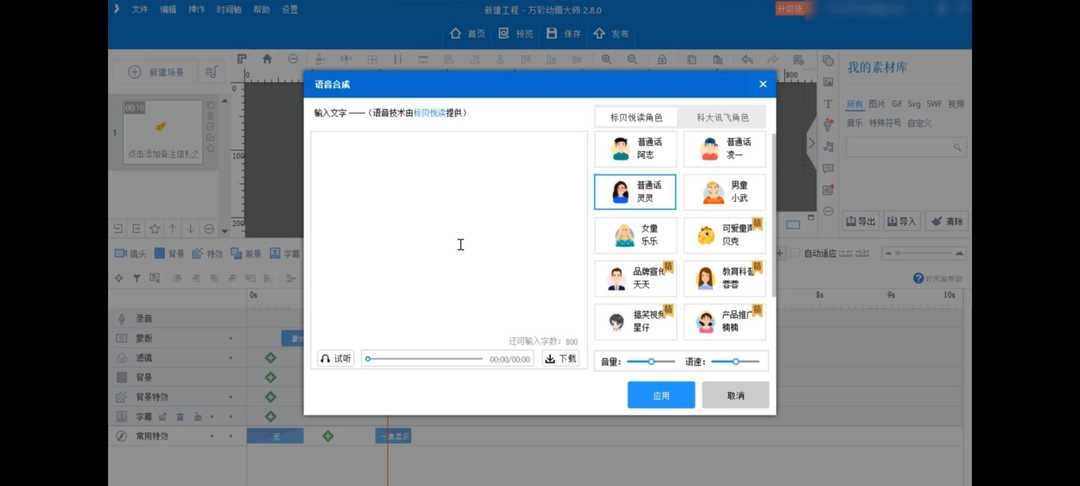Viewport: 1080px width, 486px height.
Task: Click the blue 应用 apply button
Action: tap(661, 395)
